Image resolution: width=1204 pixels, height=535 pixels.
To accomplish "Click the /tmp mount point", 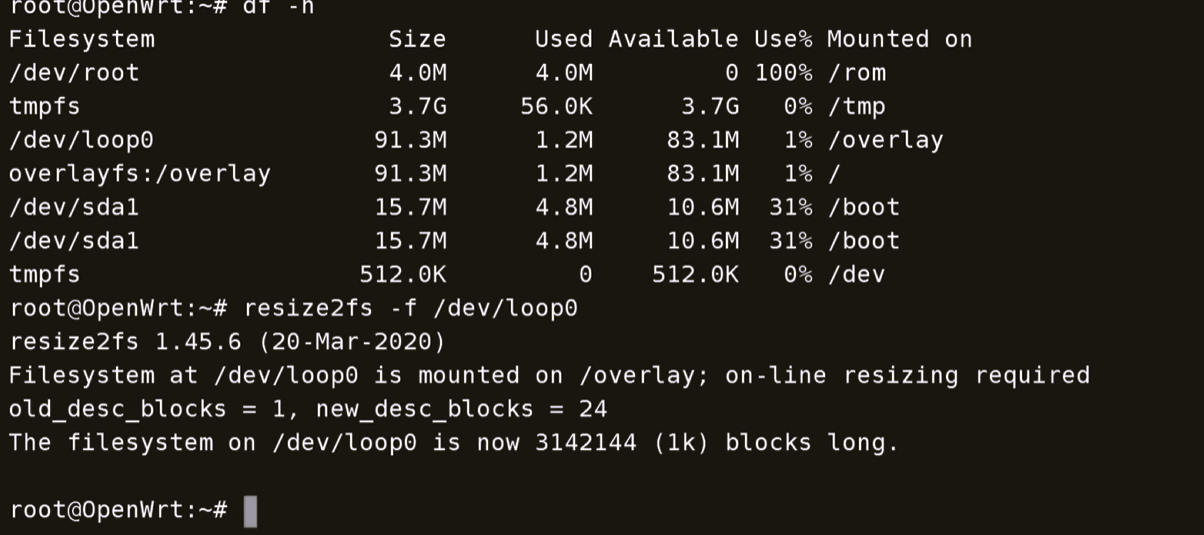I will 856,106.
